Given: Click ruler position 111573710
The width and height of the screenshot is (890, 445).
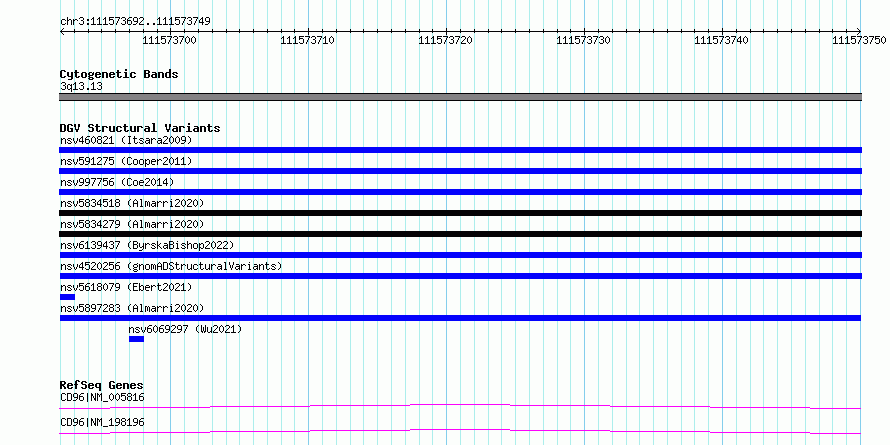Looking at the screenshot, I should (308, 40).
